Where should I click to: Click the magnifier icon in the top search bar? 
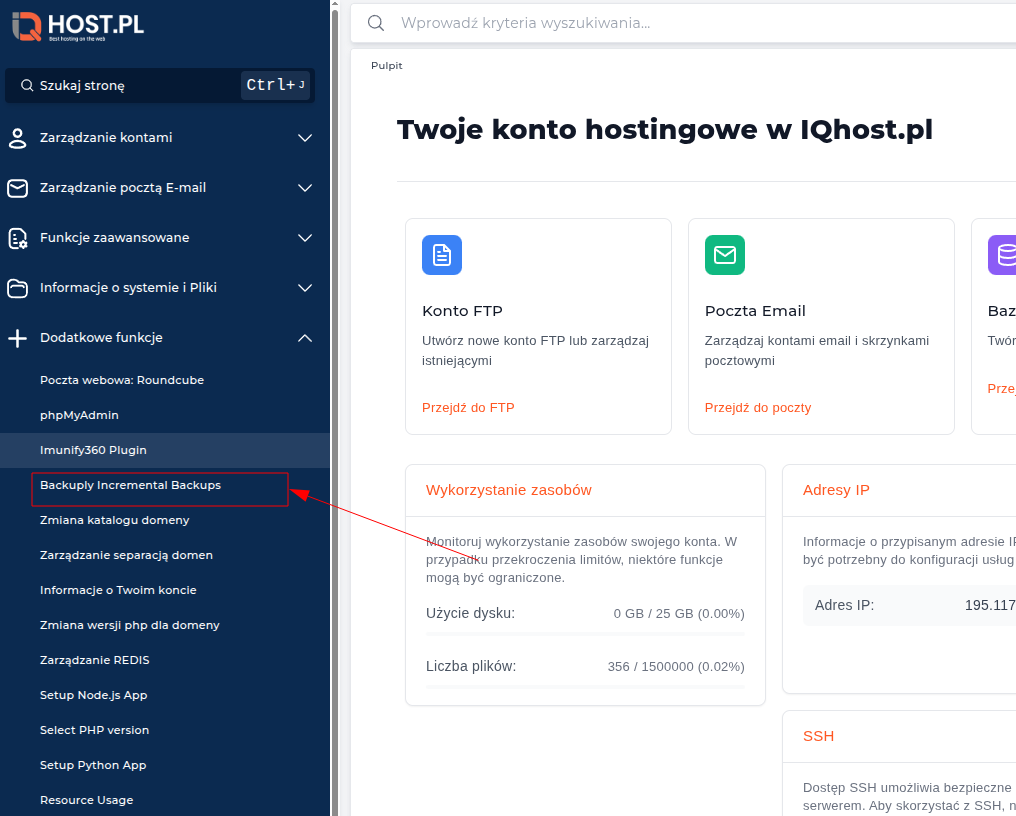coord(375,22)
